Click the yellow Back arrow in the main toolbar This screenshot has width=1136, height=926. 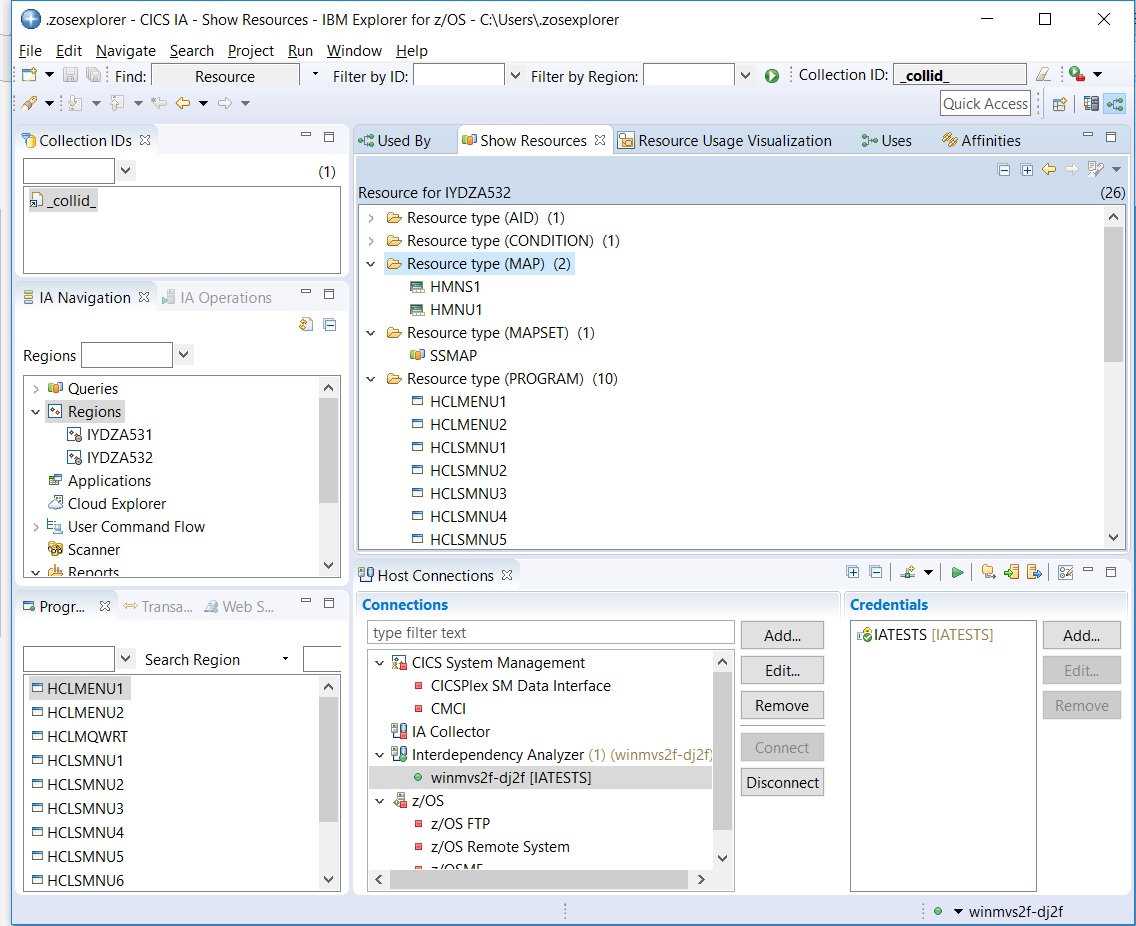tap(183, 103)
